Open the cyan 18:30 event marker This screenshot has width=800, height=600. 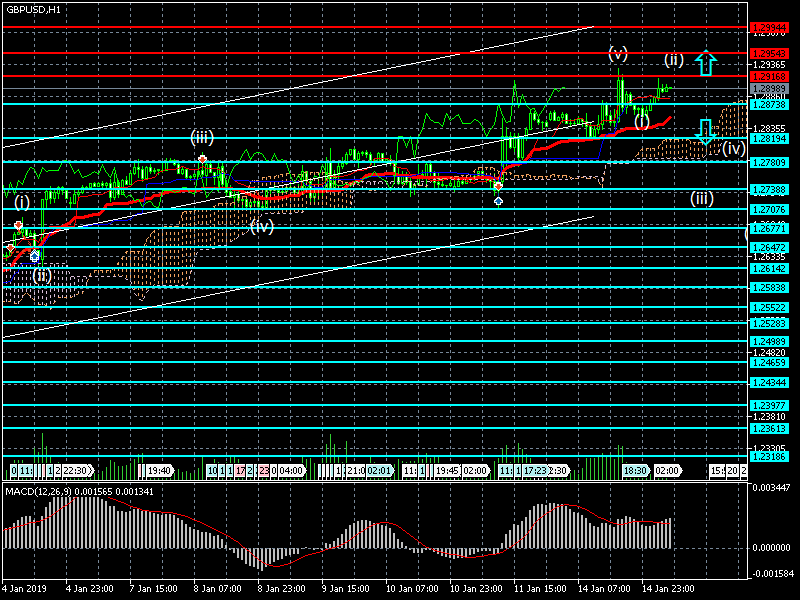click(x=636, y=470)
